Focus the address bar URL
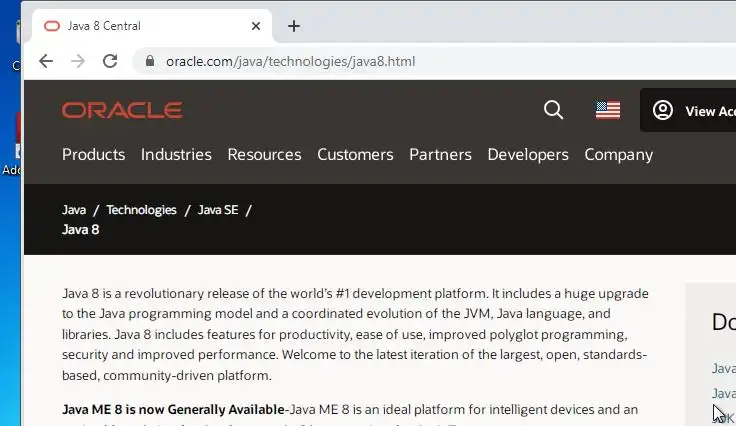The image size is (736, 426). coord(290,61)
